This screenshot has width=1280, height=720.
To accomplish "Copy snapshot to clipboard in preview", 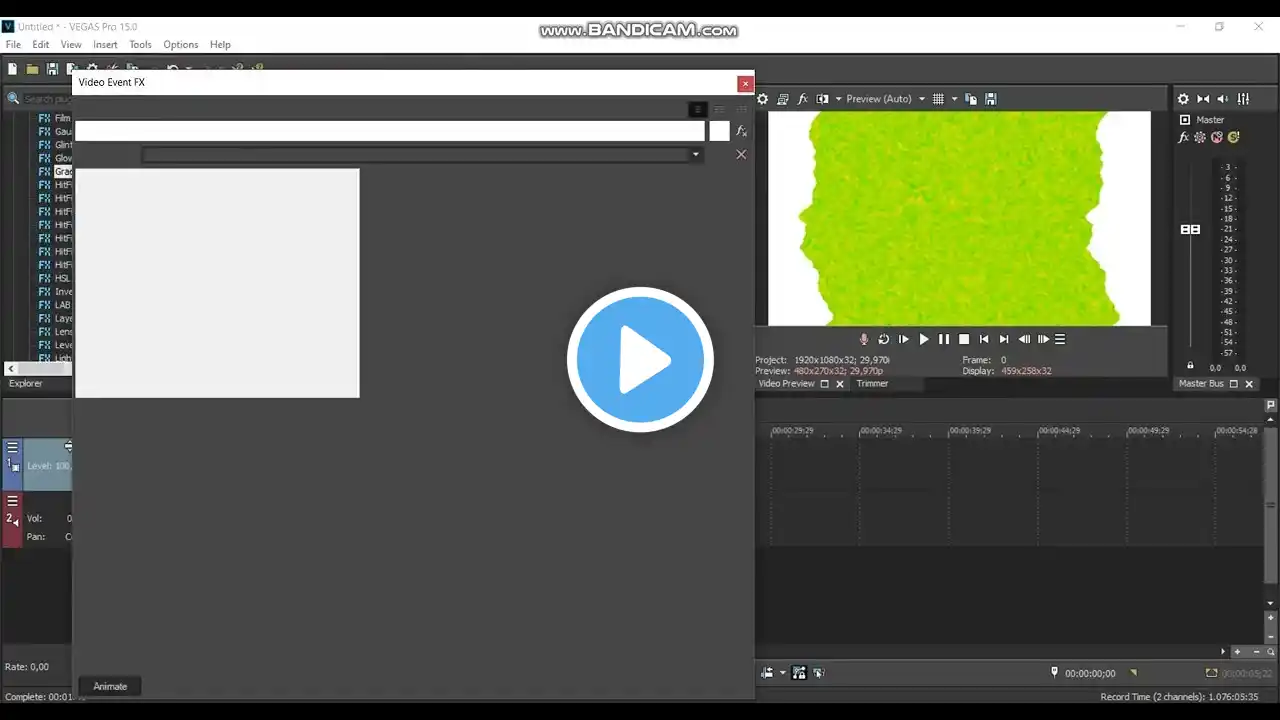I will 971,99.
